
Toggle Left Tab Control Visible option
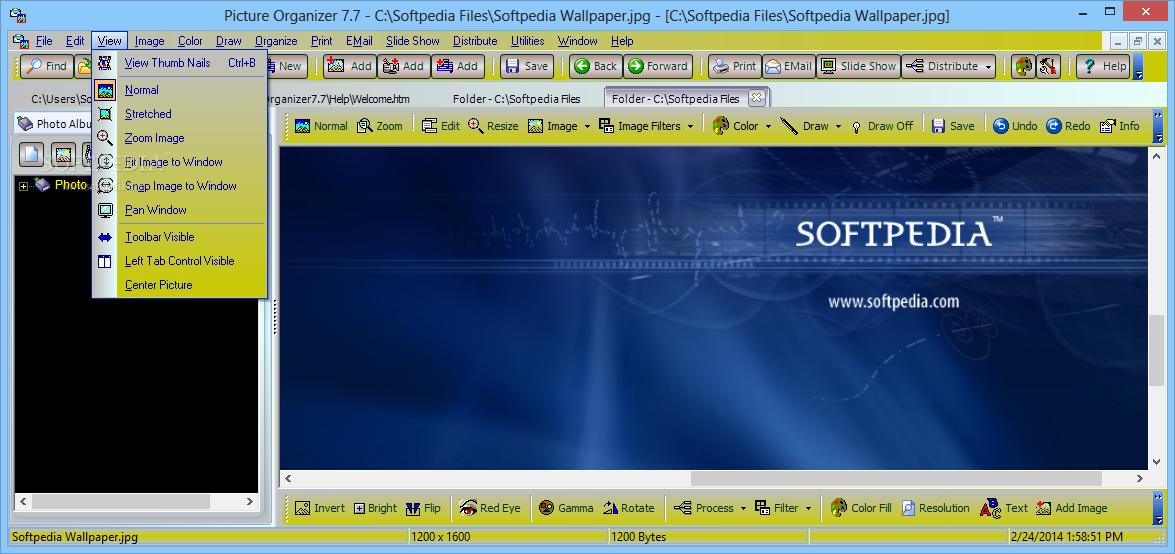180,261
